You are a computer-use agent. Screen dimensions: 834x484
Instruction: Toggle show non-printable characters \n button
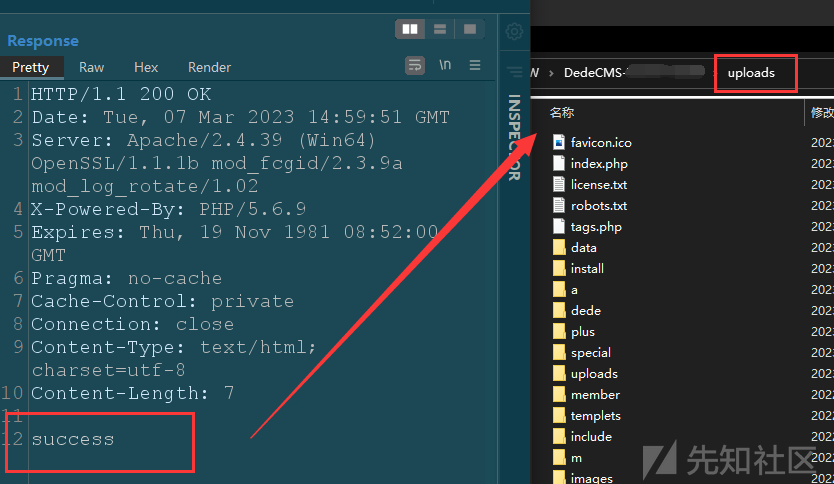445,65
